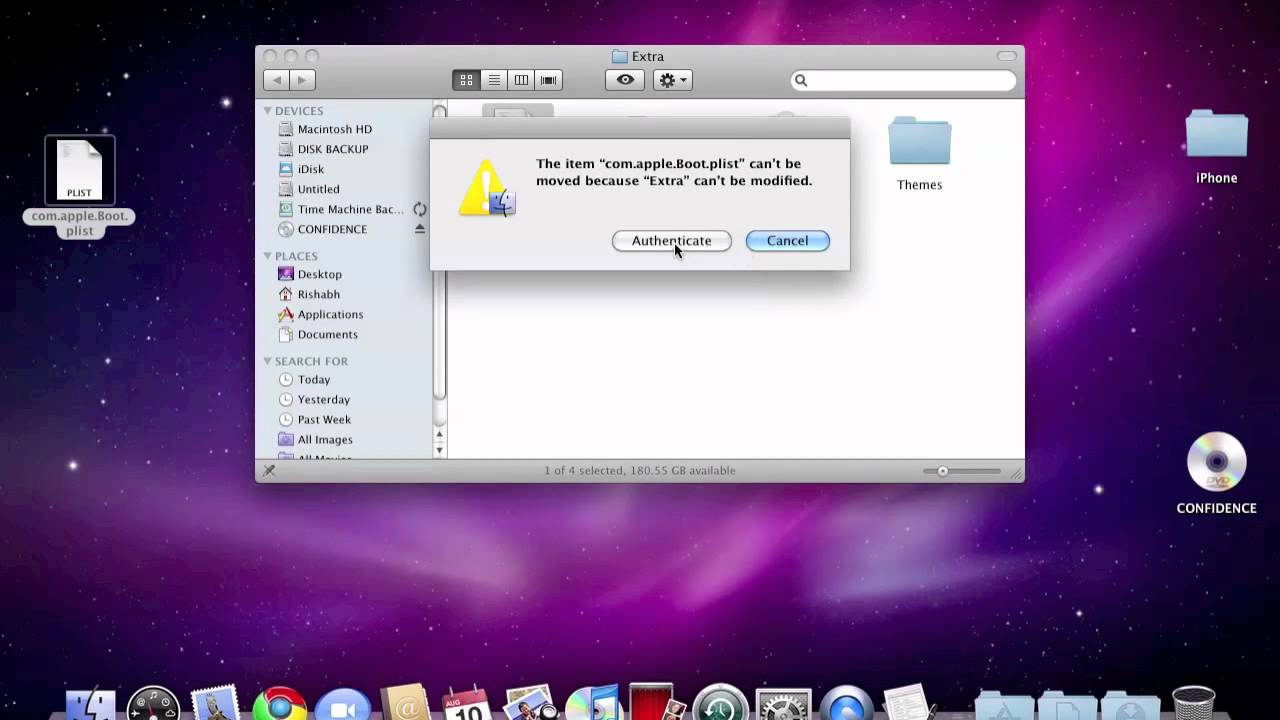Viewport: 1280px width, 720px height.
Task: Select com.apple.Boot.plist on desktop
Action: tap(79, 187)
